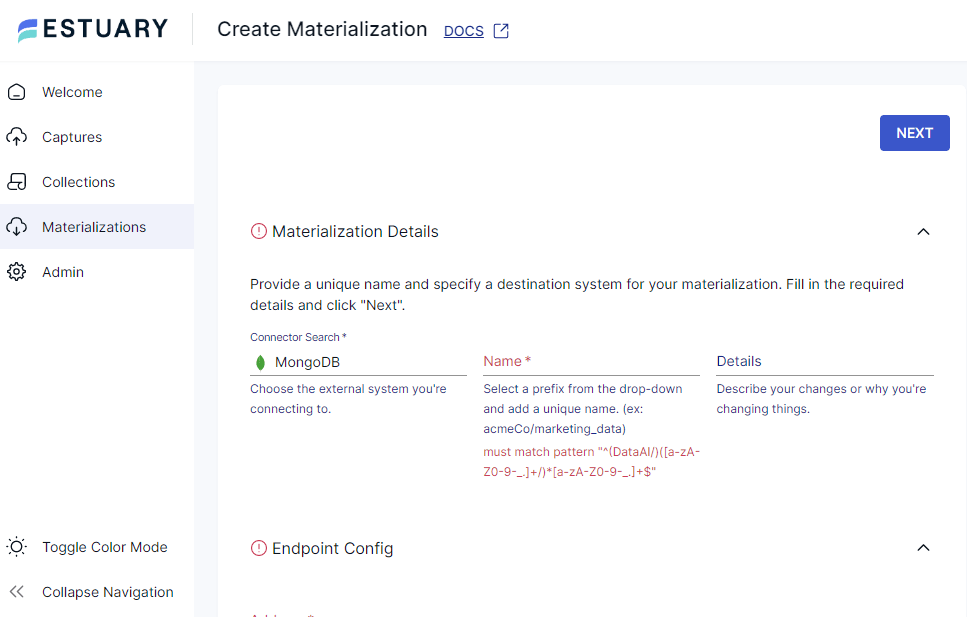The image size is (967, 617).
Task: Click the Captures upload-cloud icon
Action: tap(16, 137)
